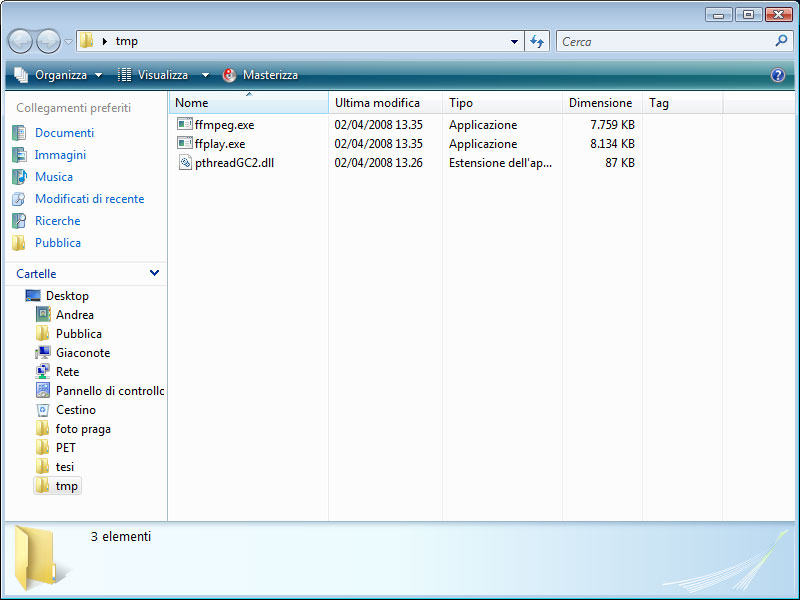Screen dimensions: 800x600
Task: Click the Giaconote computer icon
Action: 43,353
